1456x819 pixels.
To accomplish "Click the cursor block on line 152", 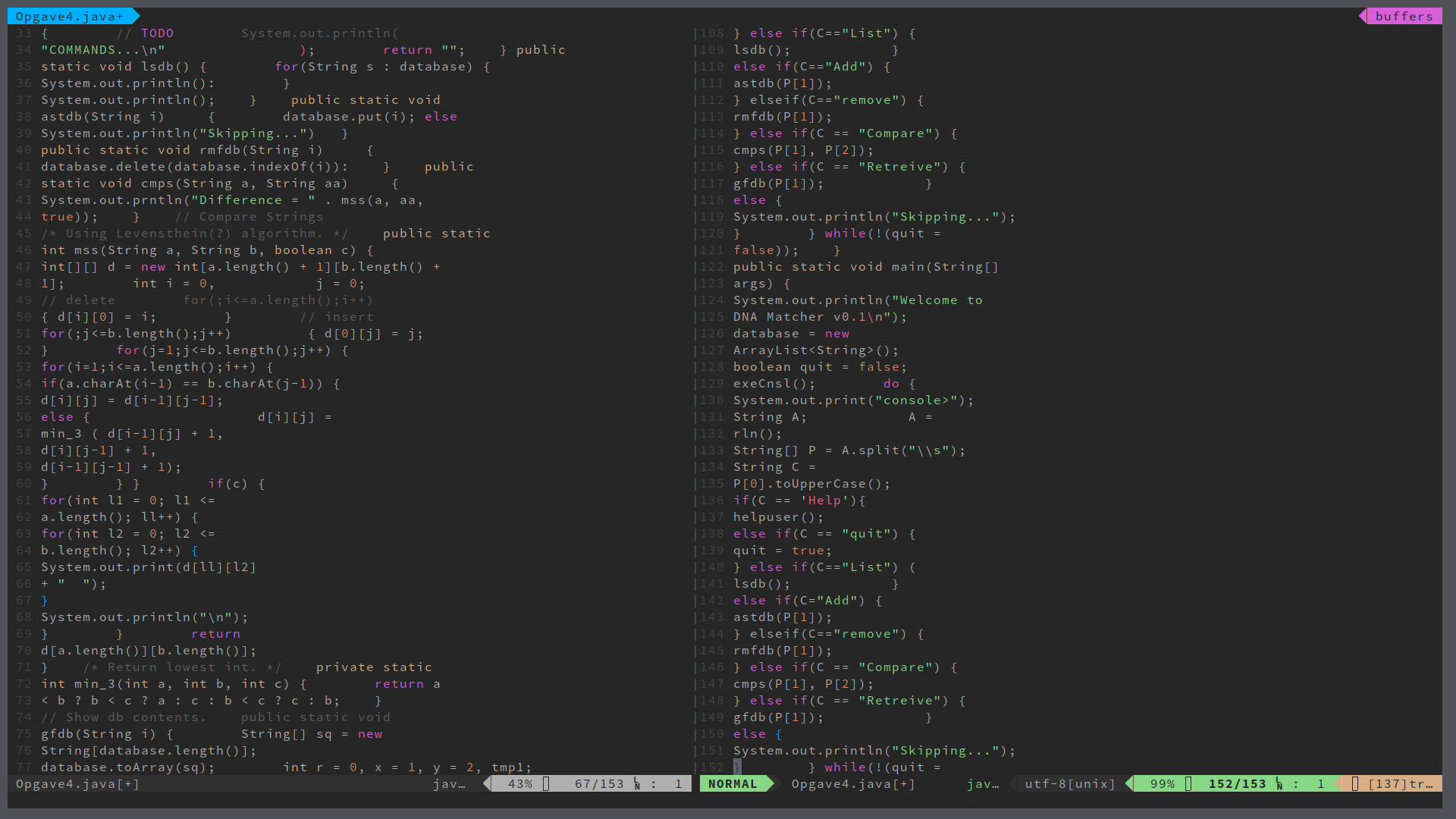I will click(737, 767).
